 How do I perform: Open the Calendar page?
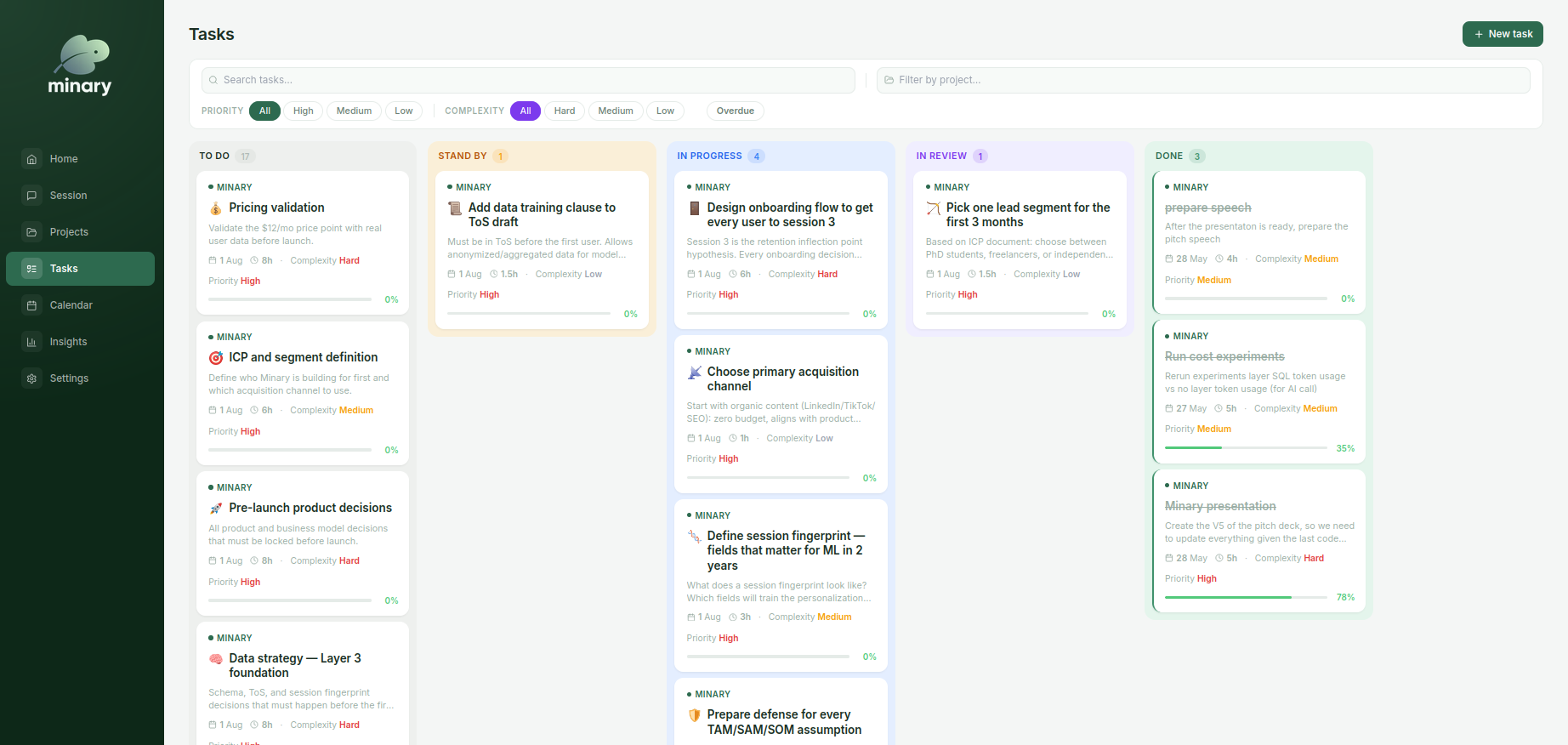81,305
